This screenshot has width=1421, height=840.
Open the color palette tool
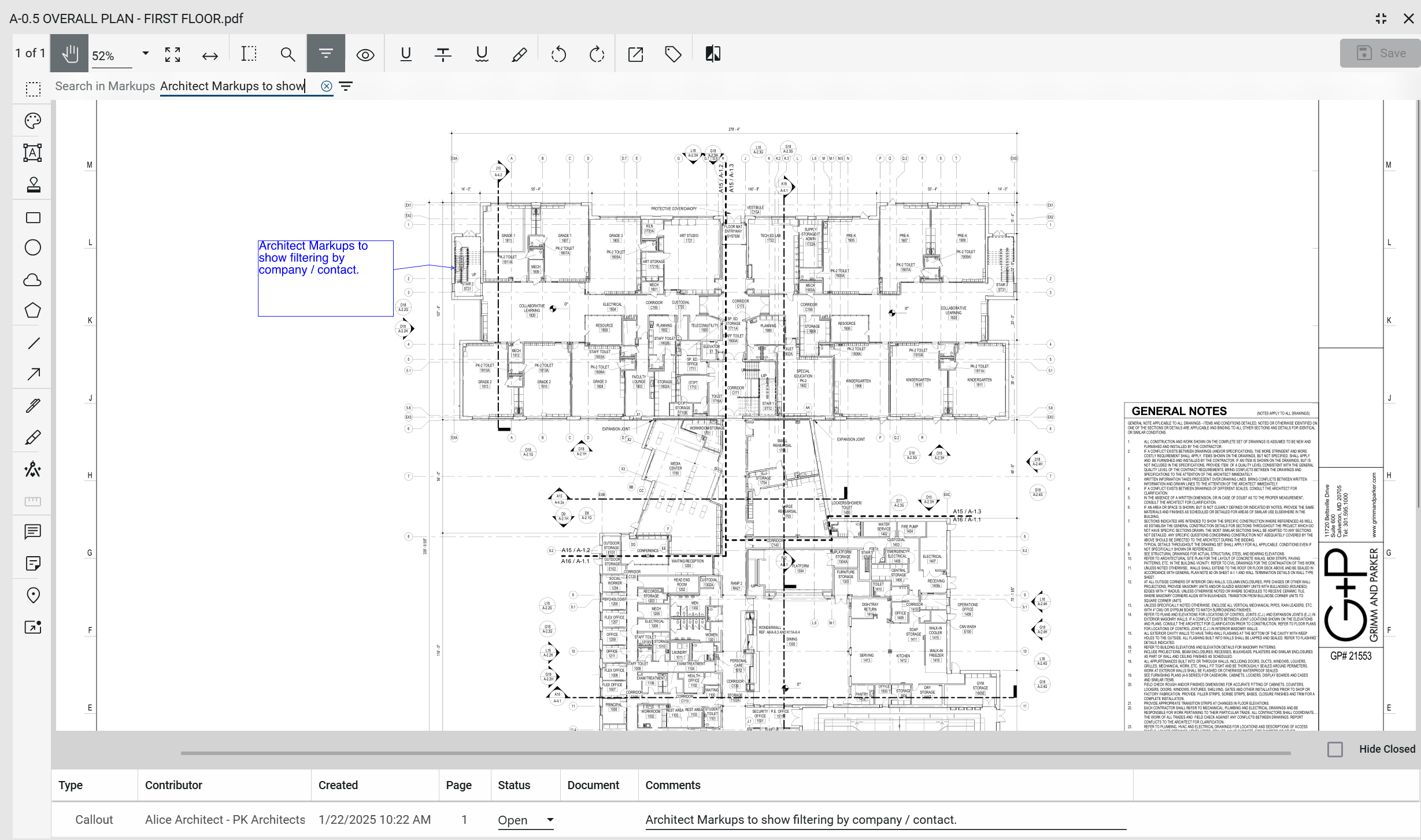tap(33, 121)
